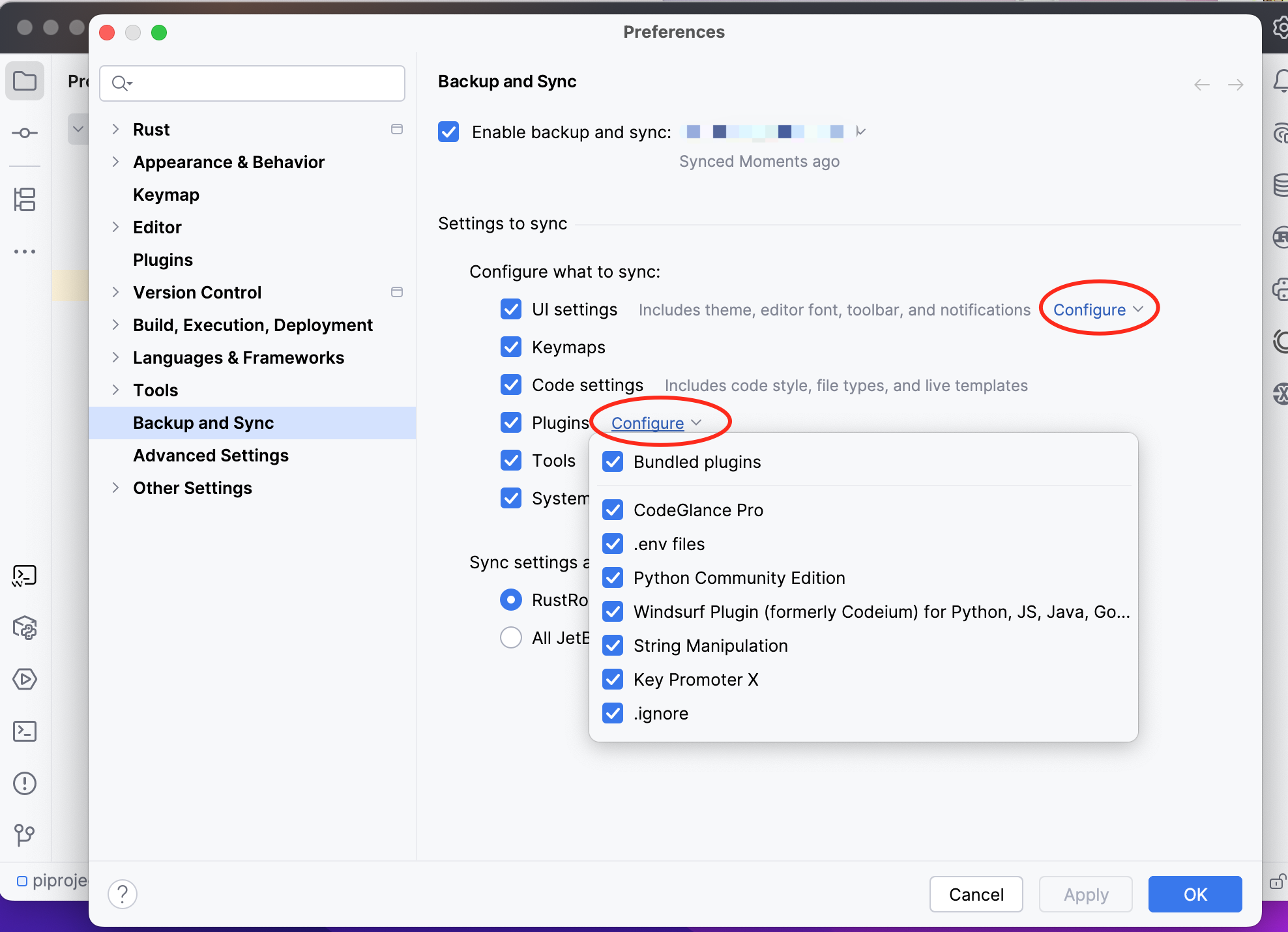1288x932 pixels.
Task: Open the Plugins settings page
Action: tap(163, 259)
